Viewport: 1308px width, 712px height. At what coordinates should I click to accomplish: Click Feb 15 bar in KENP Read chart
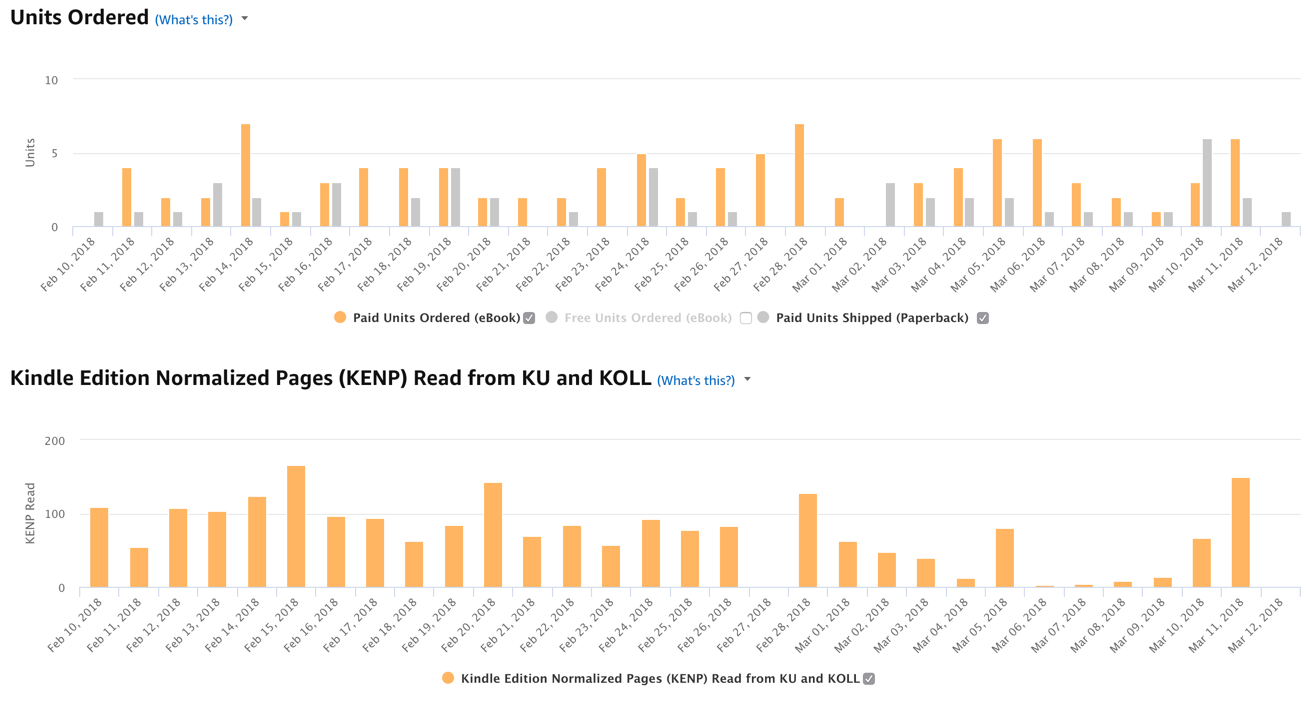(296, 527)
